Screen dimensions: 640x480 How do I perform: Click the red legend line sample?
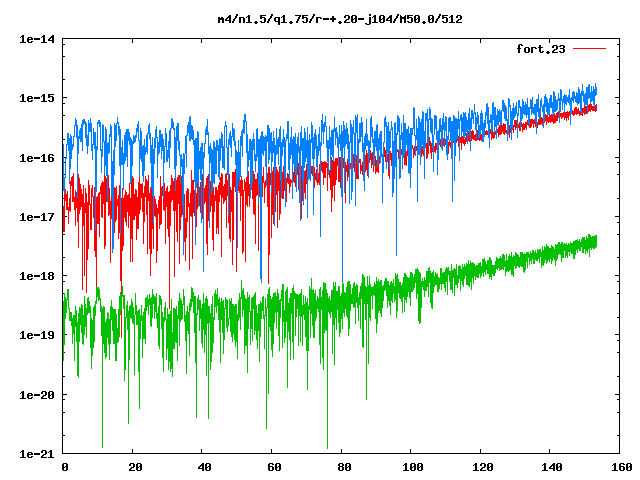[589, 49]
